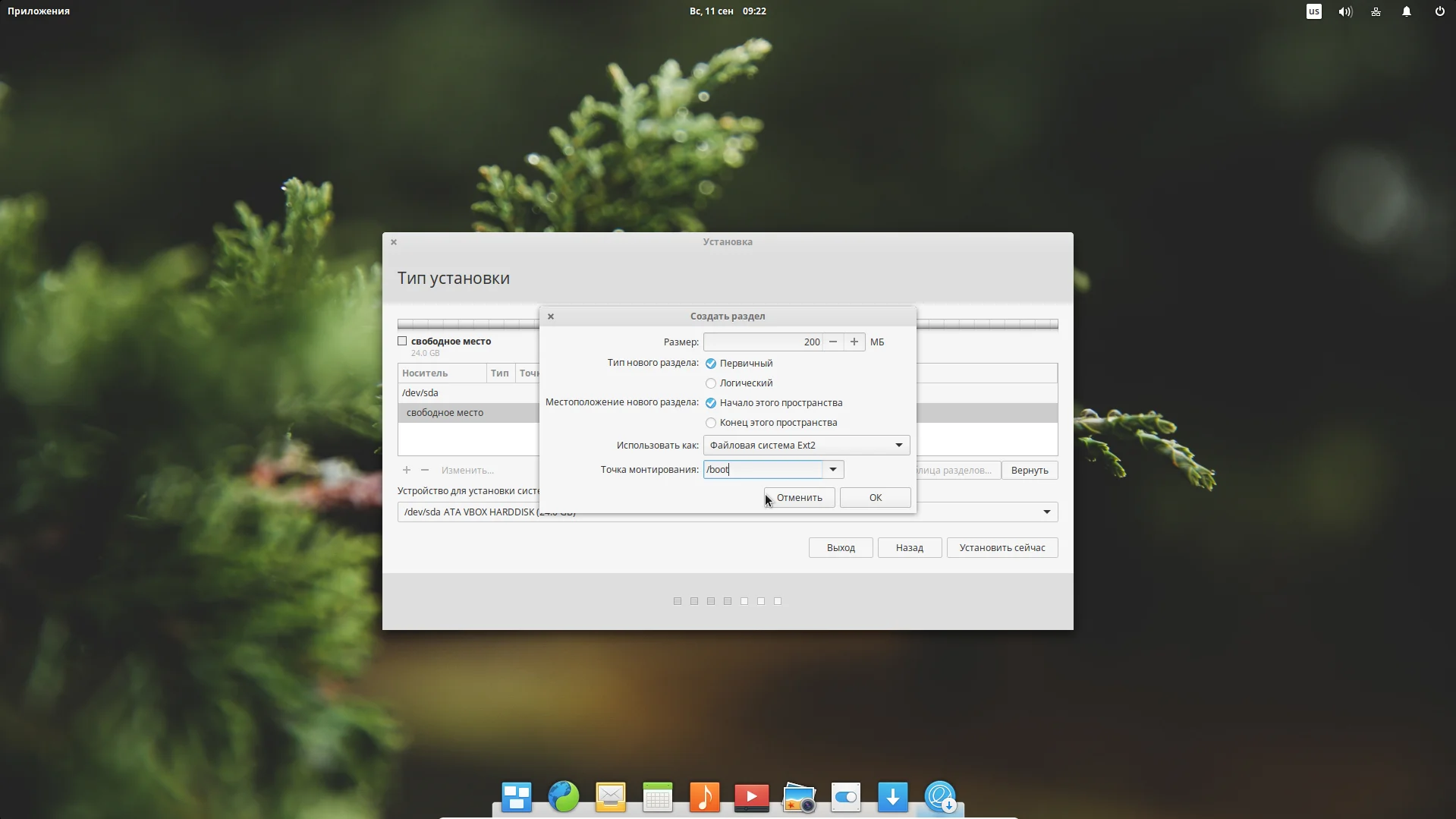Select Конец этого пространства location

pos(771,423)
